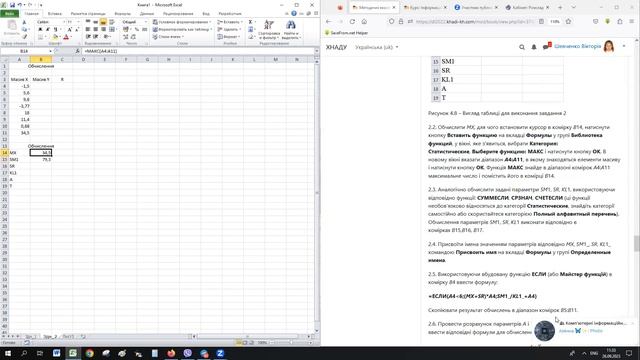
Task: Align cell text to the left
Action: click(x=88, y=29)
